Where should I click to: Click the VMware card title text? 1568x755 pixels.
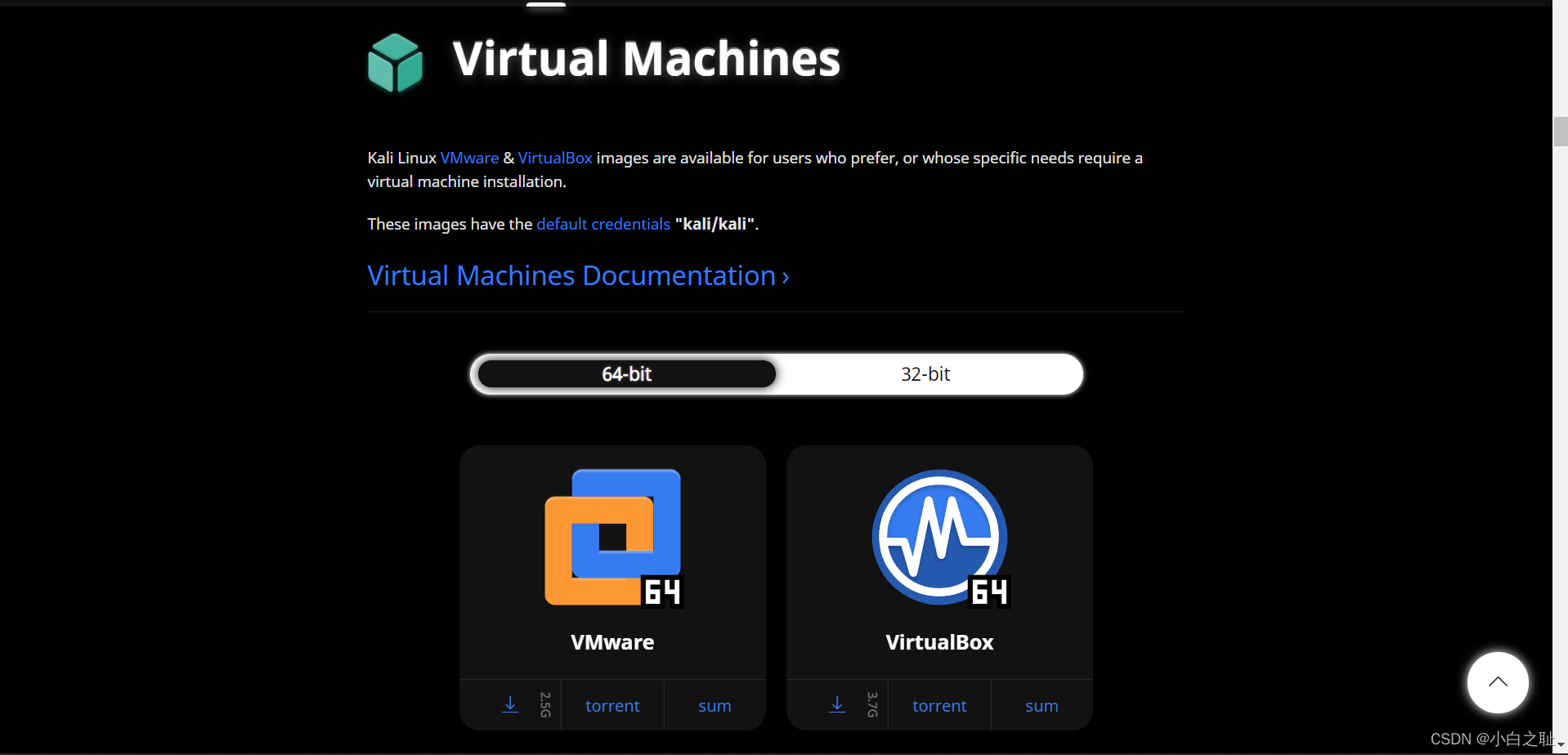(612, 642)
